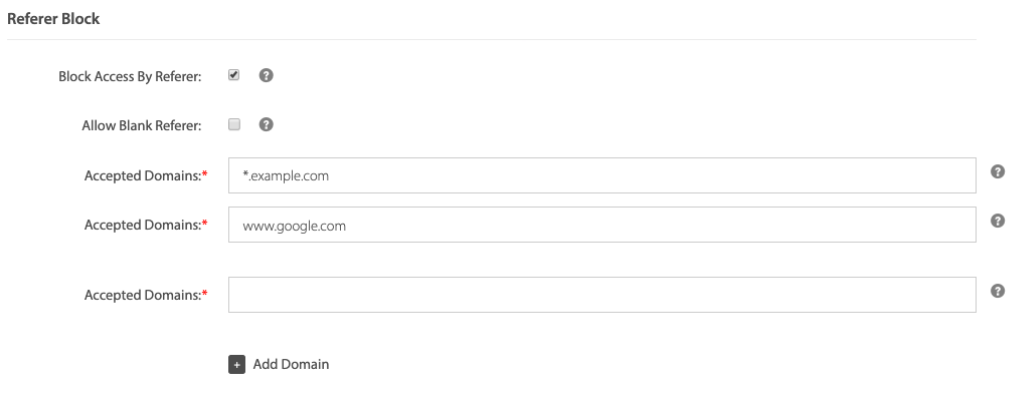Enable the Allow Blank Referer checkbox
Screen dimensions: 1031x397
[x=234, y=124]
